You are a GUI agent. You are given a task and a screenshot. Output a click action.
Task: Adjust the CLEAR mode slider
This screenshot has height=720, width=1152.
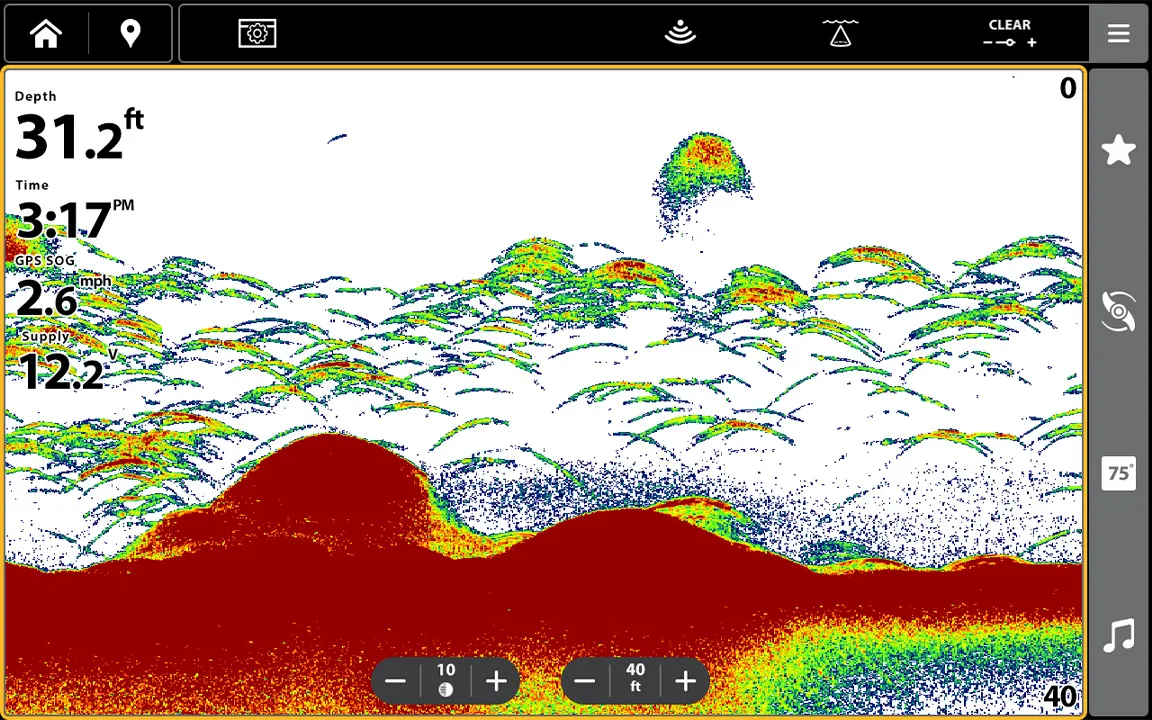(x=1010, y=34)
